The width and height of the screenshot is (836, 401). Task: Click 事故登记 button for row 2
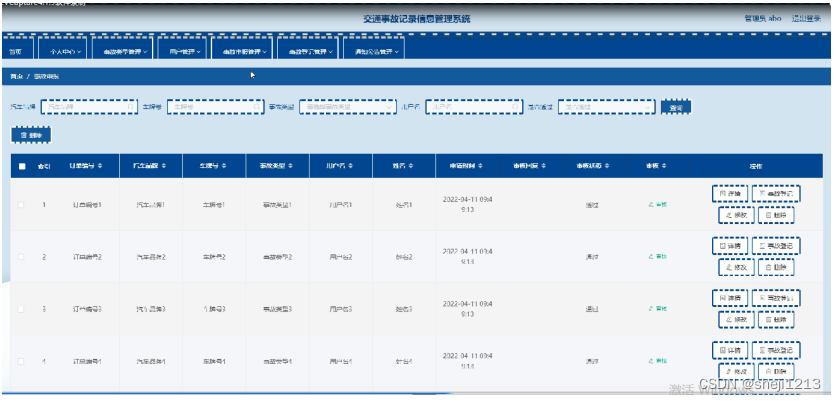[776, 246]
